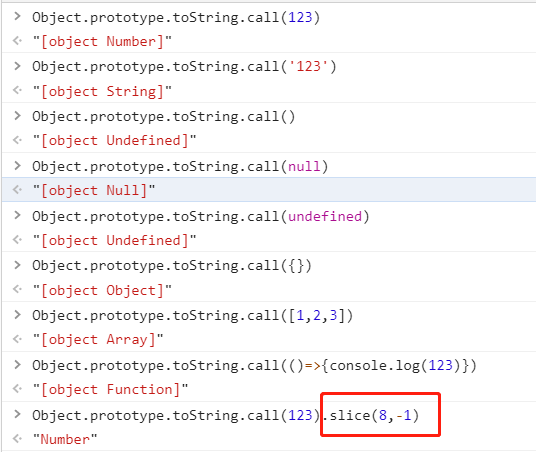Select the output "[object Number]"

pos(102,42)
